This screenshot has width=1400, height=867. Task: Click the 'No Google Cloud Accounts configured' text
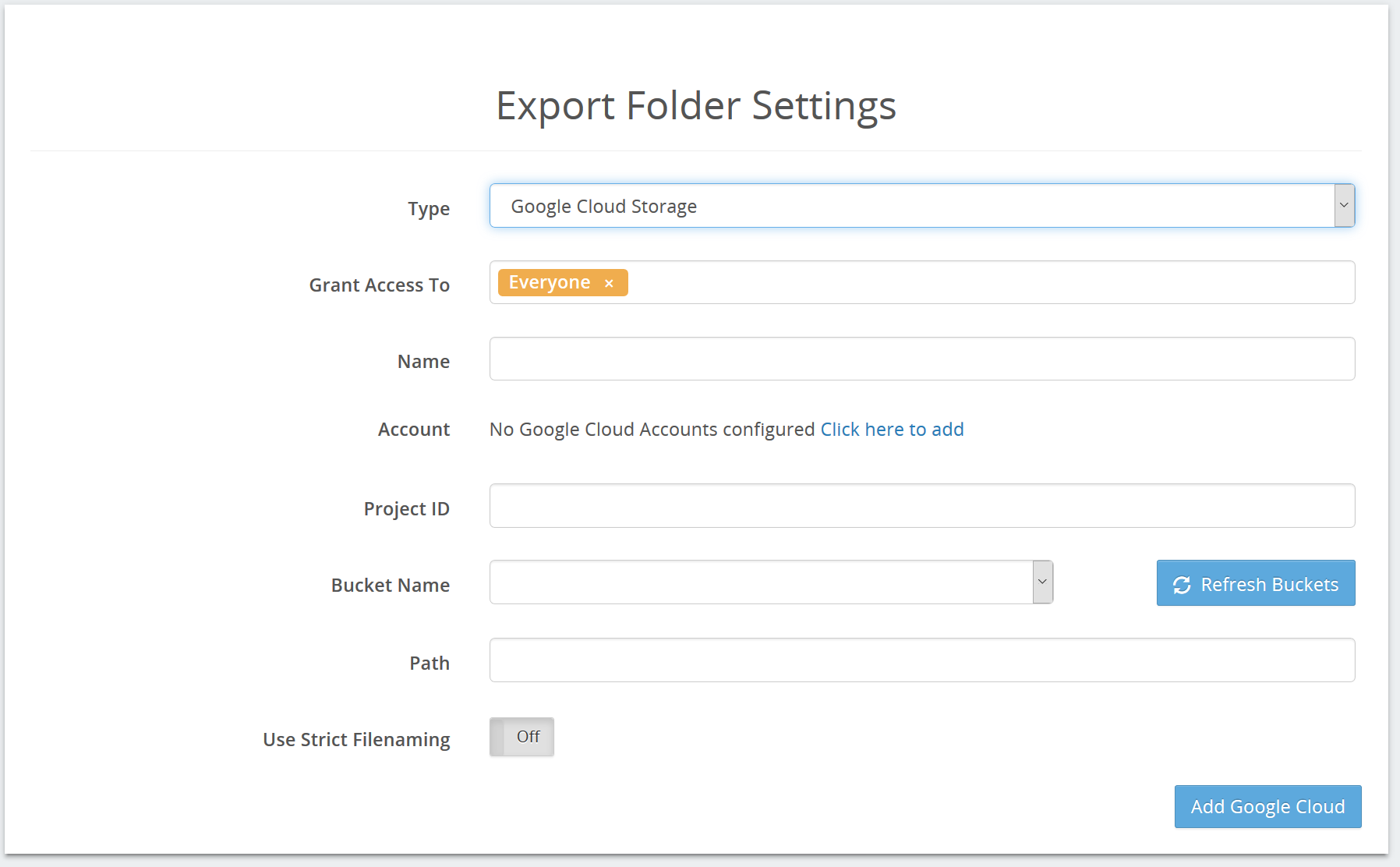[x=652, y=430]
